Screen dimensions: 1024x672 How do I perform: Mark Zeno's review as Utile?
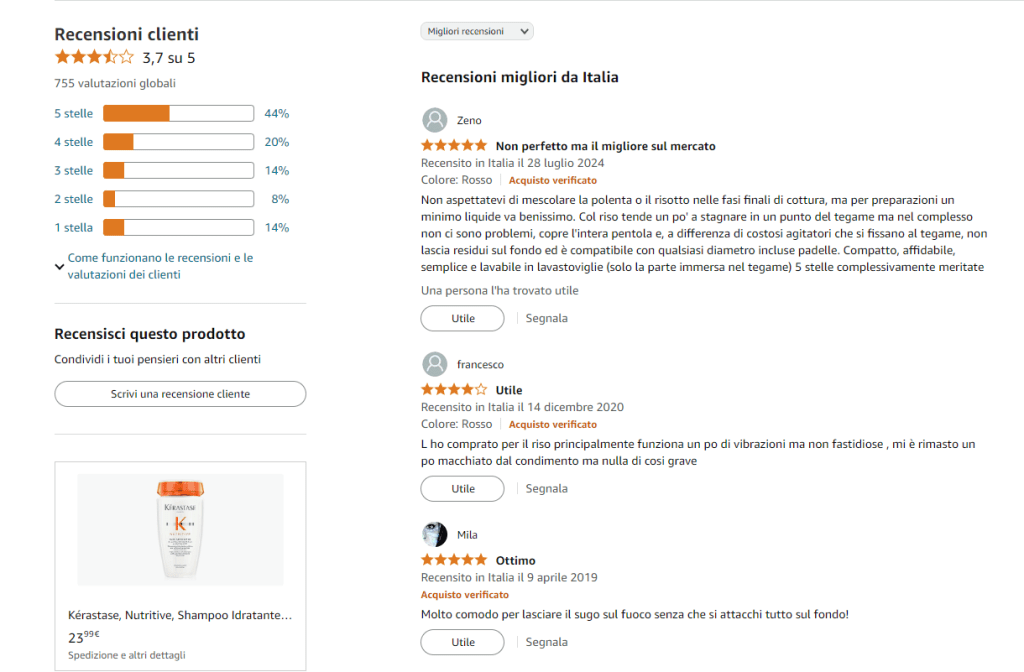click(462, 318)
